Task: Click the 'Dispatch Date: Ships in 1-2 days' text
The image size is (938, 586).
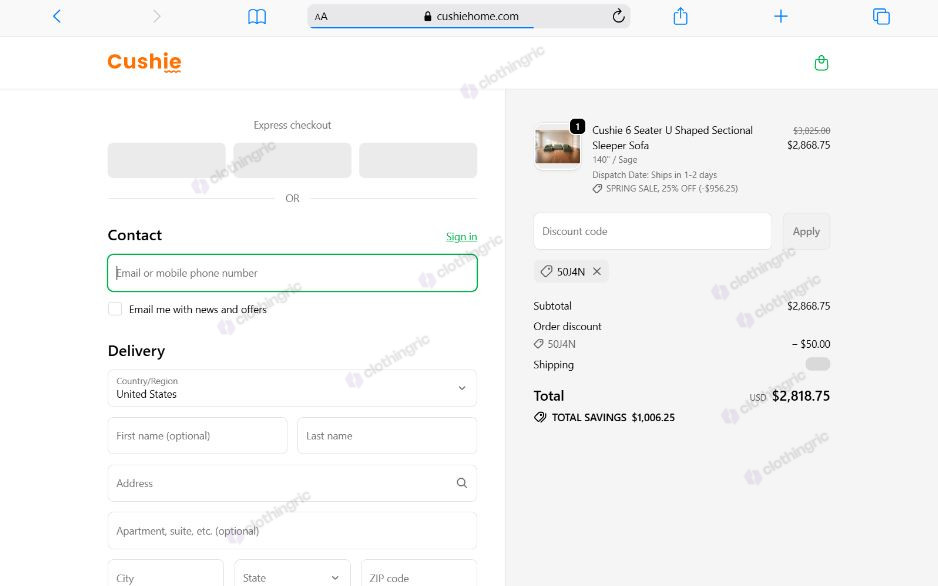Action: 654,175
